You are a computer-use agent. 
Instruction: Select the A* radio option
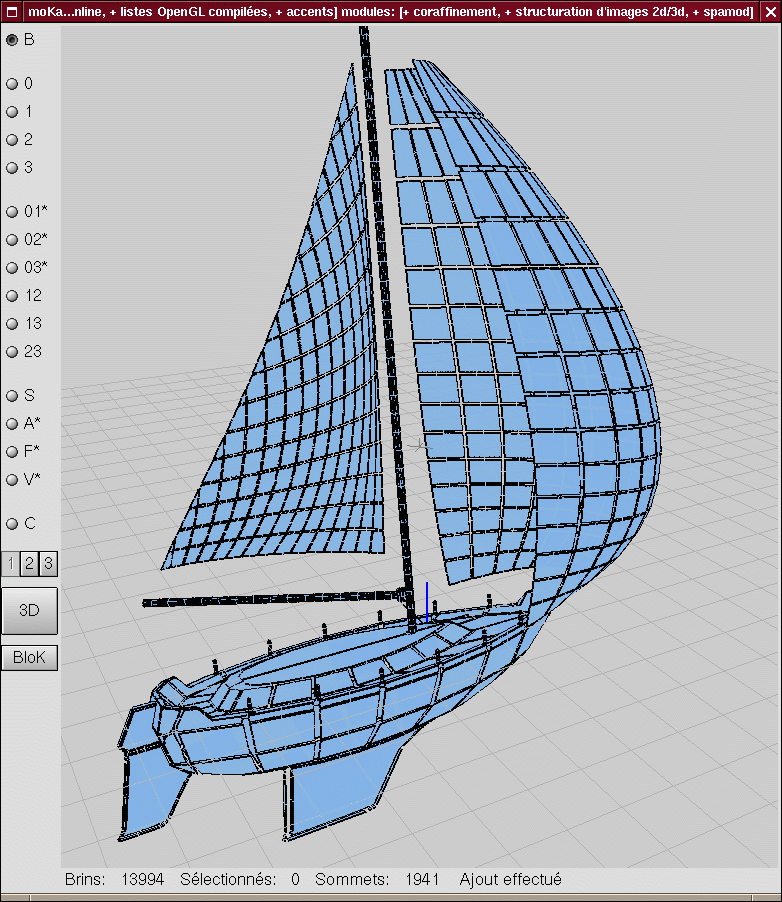13,424
